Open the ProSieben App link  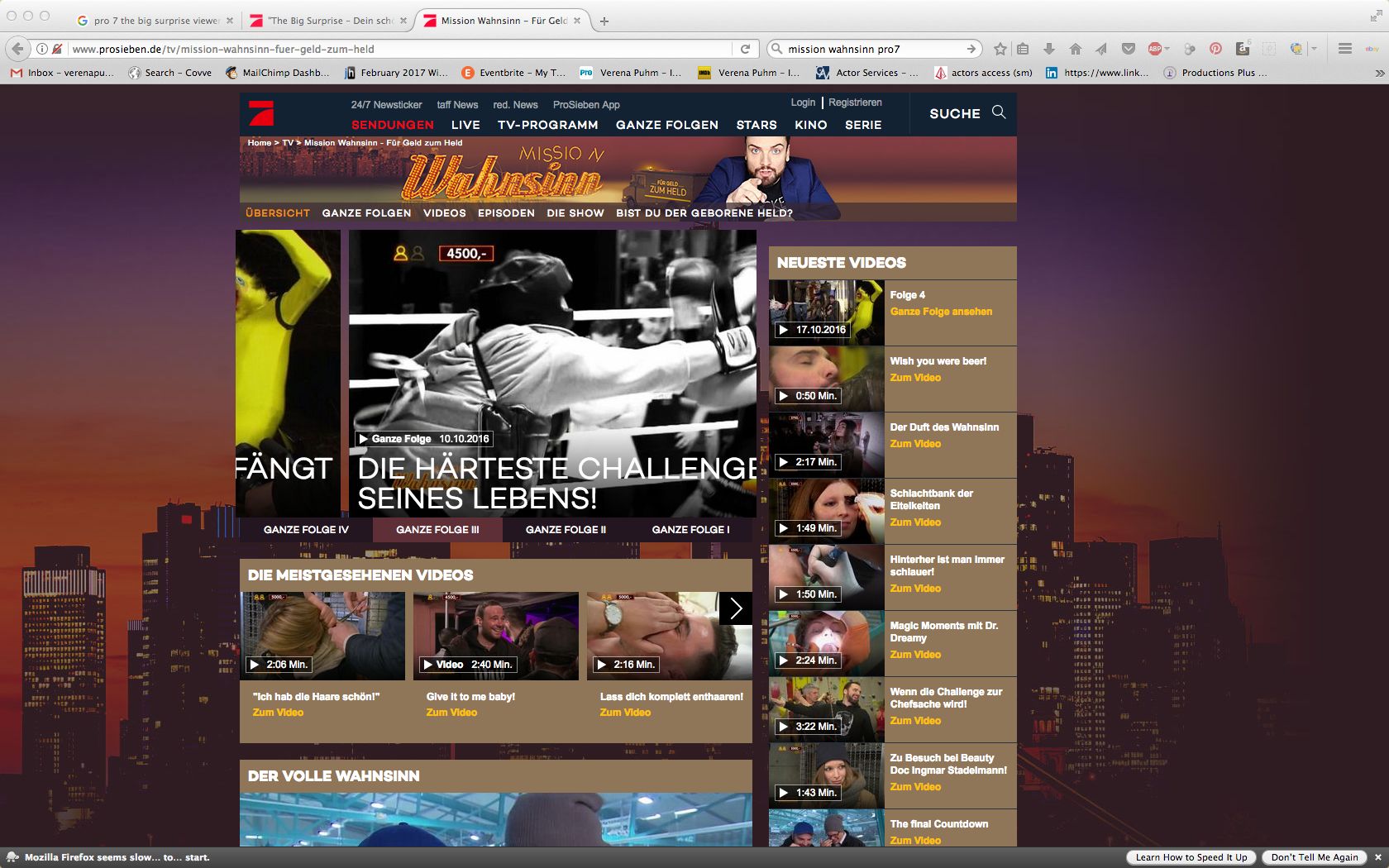(x=586, y=105)
